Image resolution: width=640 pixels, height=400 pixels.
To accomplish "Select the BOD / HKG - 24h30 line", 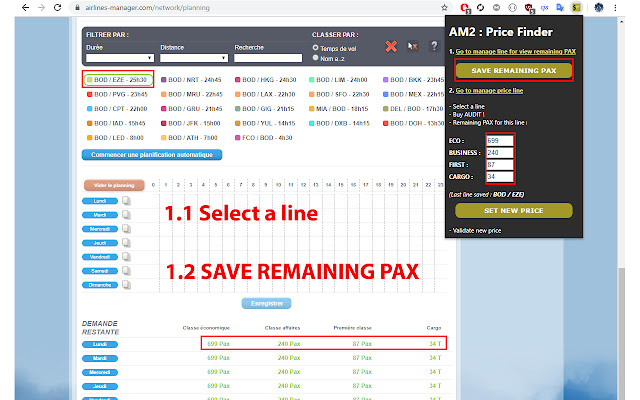I will pyautogui.click(x=265, y=80).
